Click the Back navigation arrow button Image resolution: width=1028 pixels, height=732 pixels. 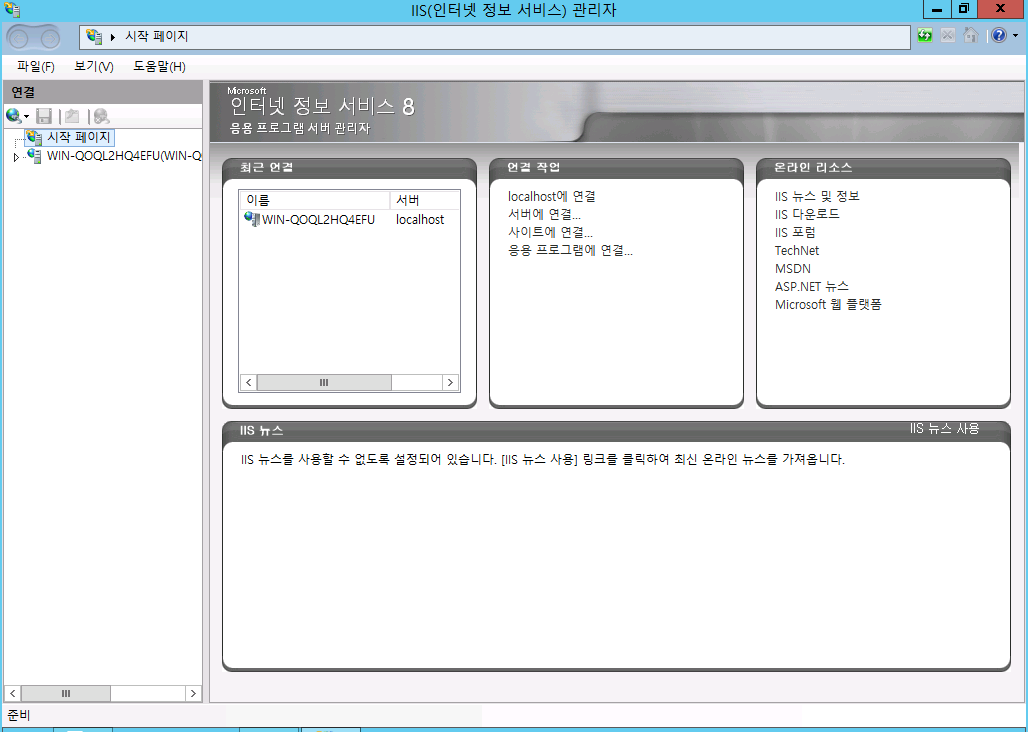pos(19,39)
